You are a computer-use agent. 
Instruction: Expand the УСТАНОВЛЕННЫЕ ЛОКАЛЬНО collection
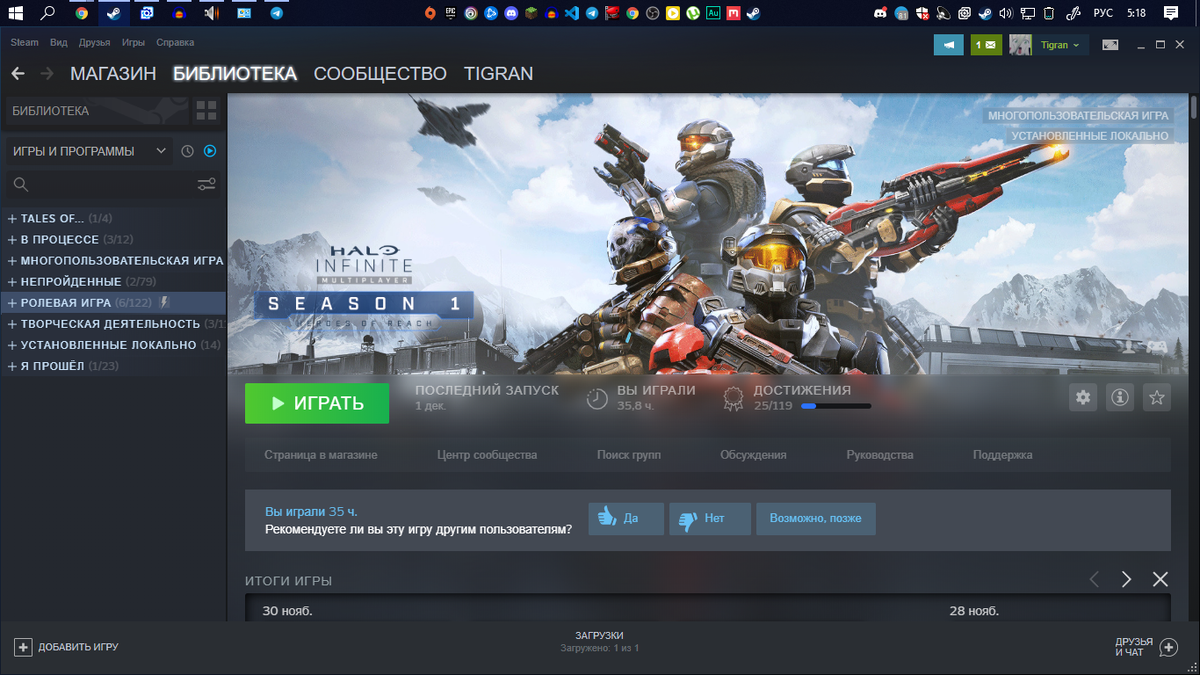(x=12, y=344)
